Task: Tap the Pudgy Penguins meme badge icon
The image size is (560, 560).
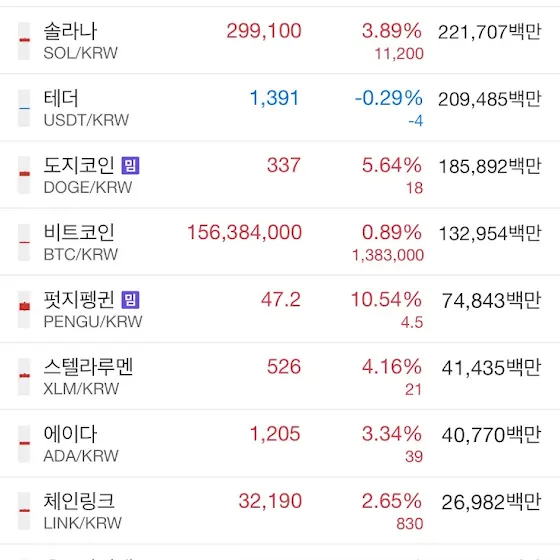Action: pos(130,300)
